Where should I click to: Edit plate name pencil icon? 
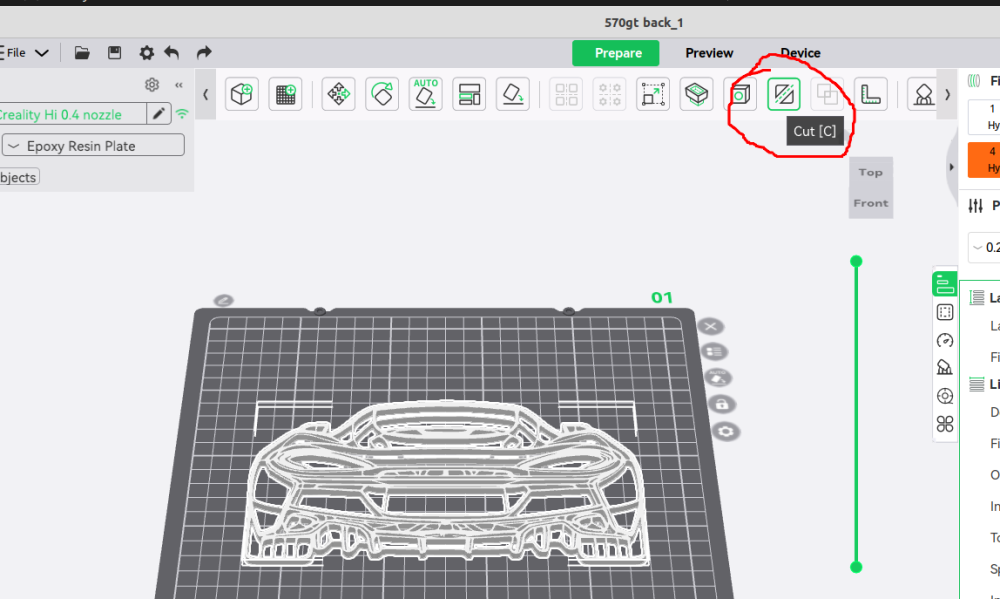click(x=223, y=300)
